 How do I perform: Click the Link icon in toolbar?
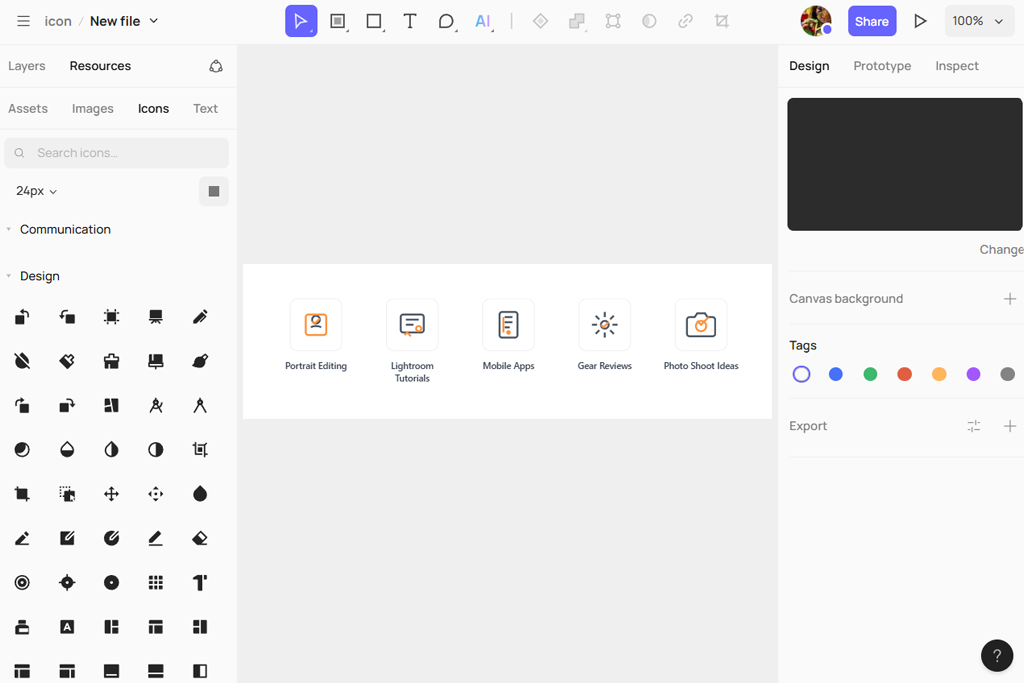[x=685, y=21]
